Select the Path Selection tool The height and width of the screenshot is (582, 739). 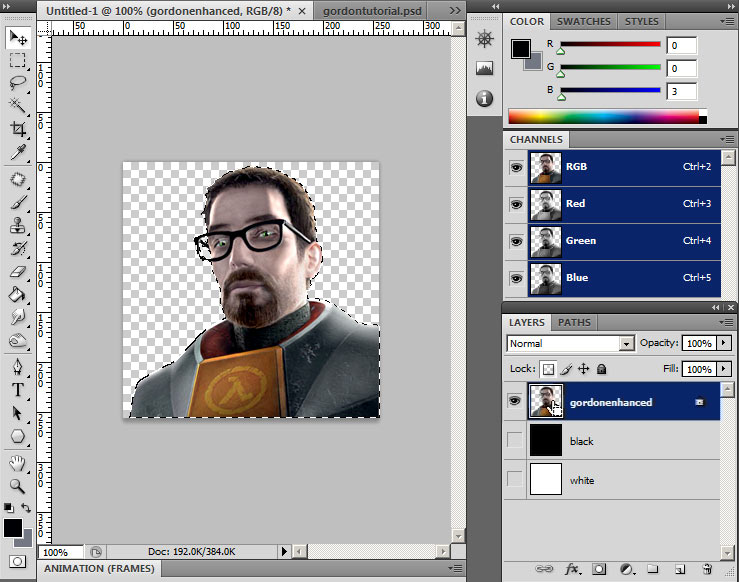18,413
